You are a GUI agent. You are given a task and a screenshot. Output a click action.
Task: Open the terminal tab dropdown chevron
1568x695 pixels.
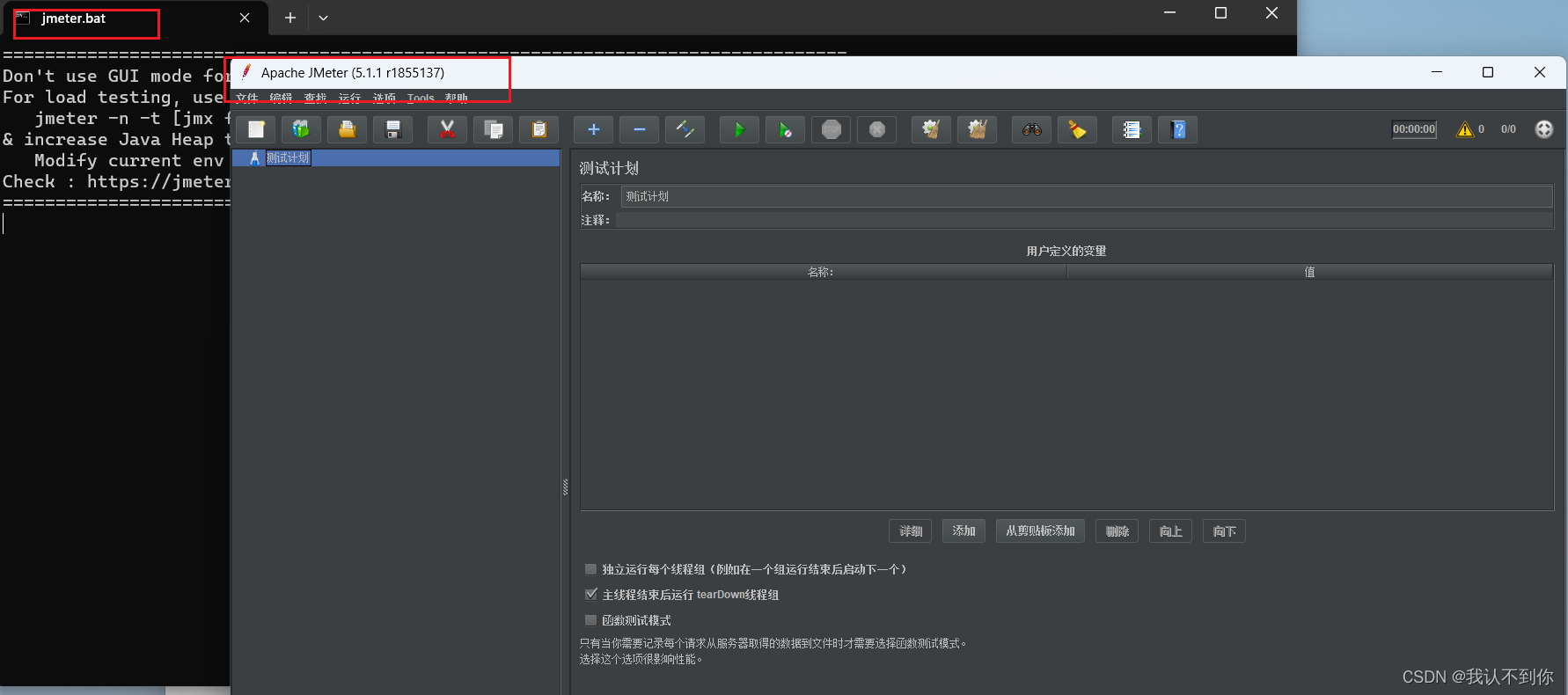tap(323, 18)
